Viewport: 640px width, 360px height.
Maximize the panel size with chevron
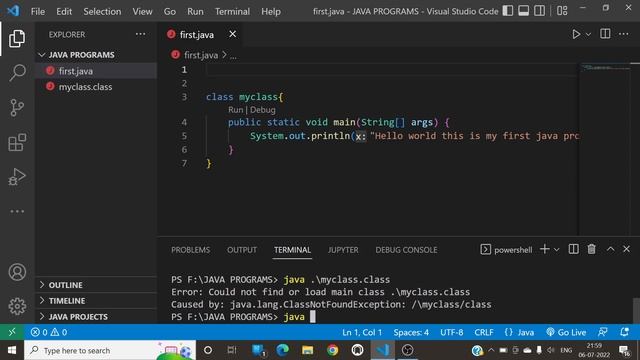click(x=610, y=249)
